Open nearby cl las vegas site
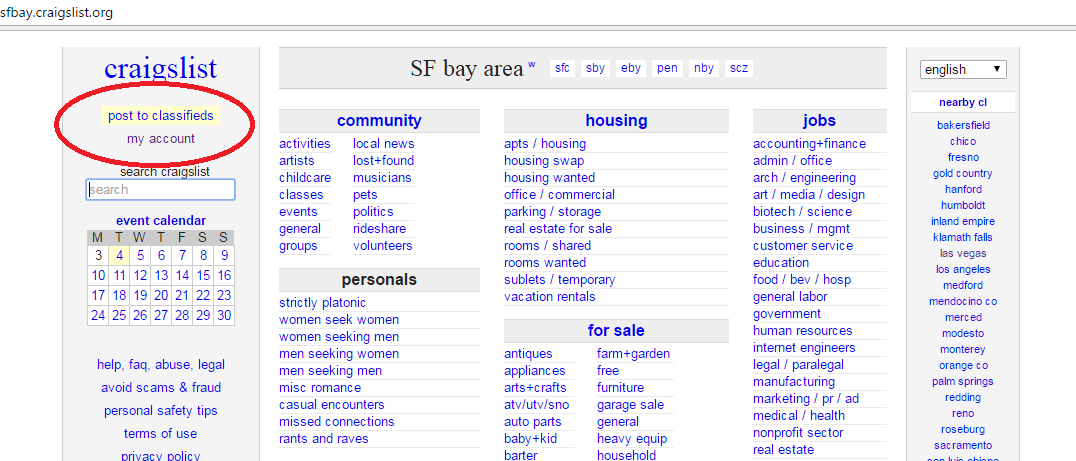The image size is (1076, 461). pos(963,253)
